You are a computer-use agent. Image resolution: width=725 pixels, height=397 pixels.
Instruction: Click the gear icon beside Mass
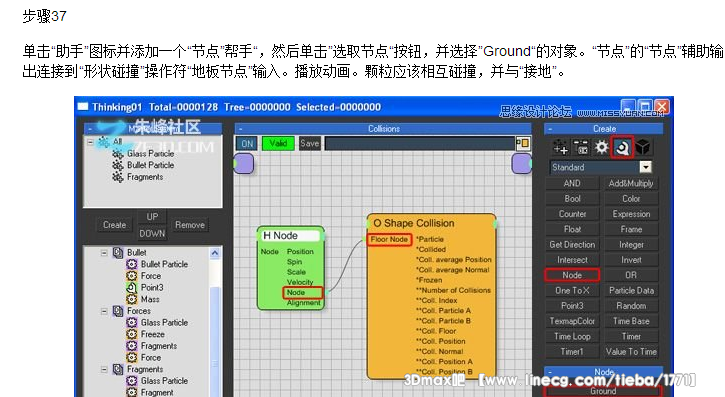132,299
